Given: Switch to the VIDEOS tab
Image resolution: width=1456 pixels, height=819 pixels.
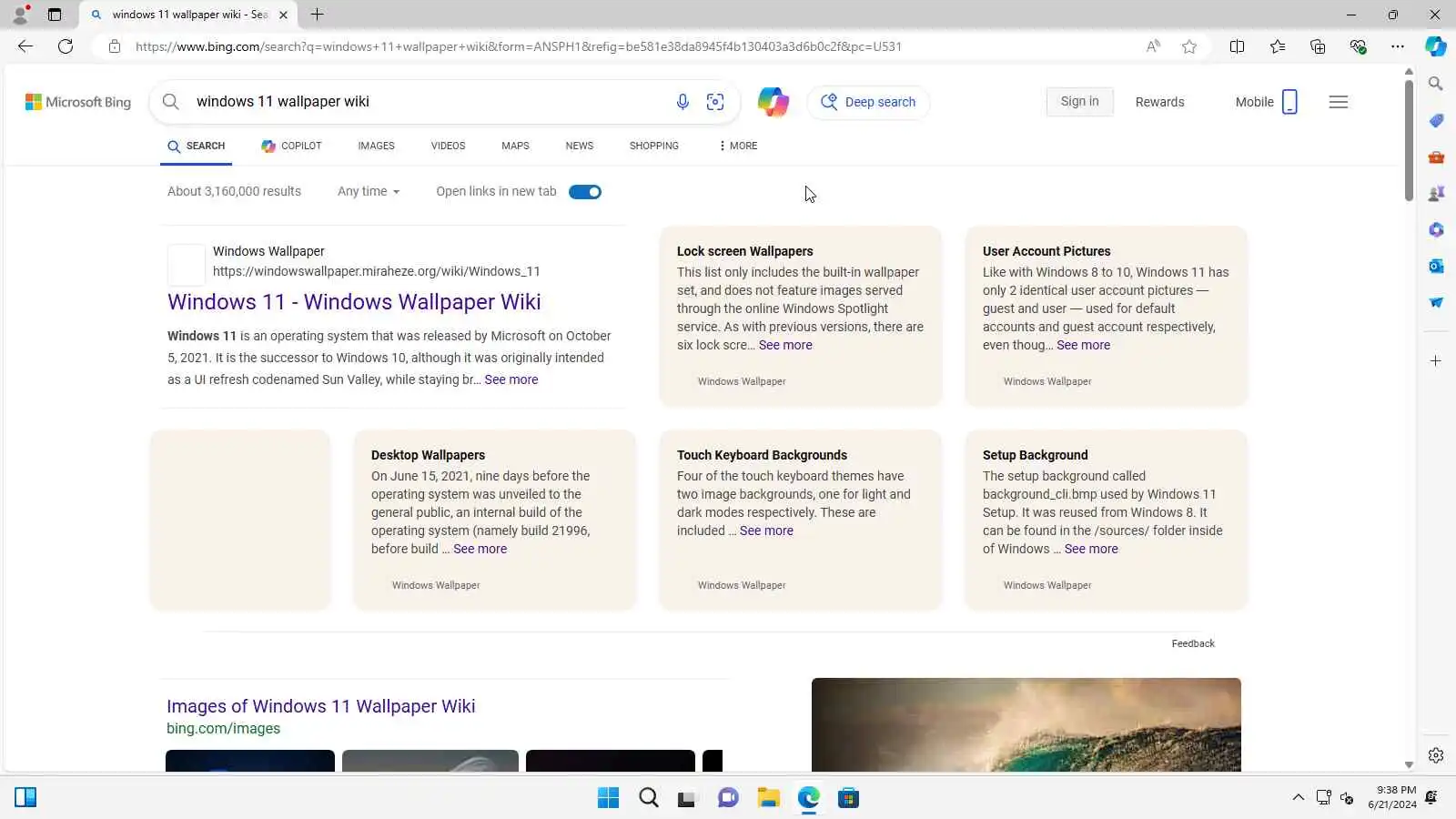Looking at the screenshot, I should (x=448, y=146).
